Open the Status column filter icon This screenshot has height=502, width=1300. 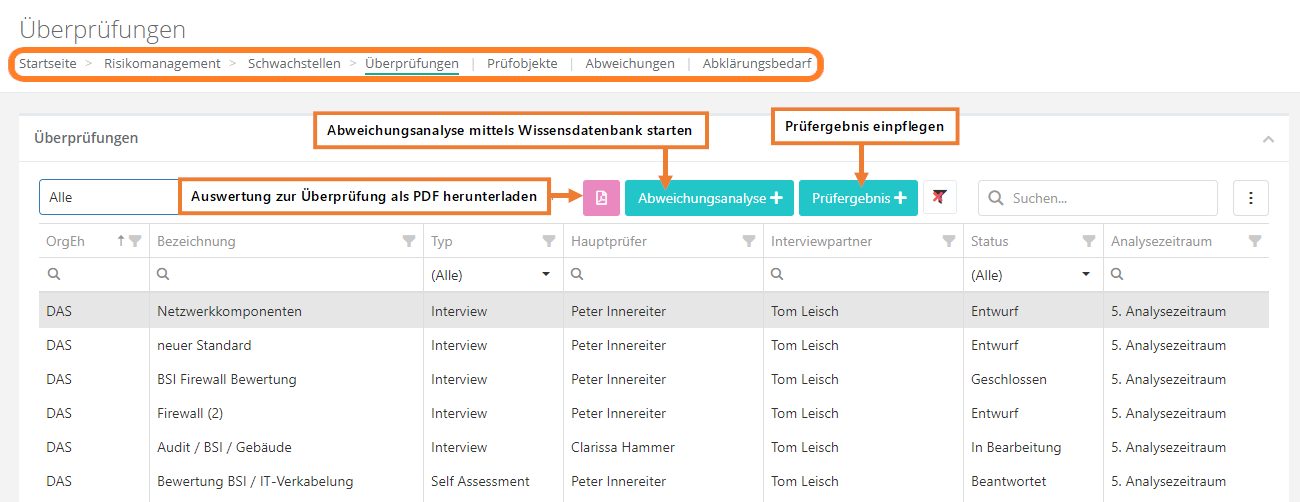point(1089,241)
